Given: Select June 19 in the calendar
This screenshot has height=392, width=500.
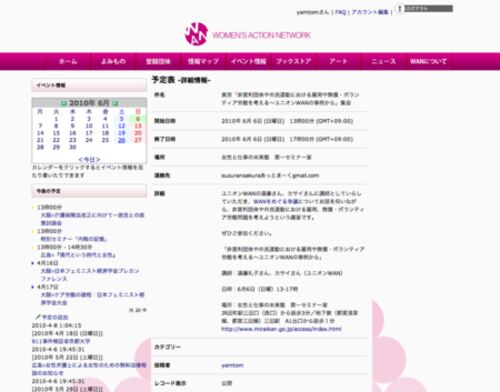Looking at the screenshot, I should [x=122, y=133].
